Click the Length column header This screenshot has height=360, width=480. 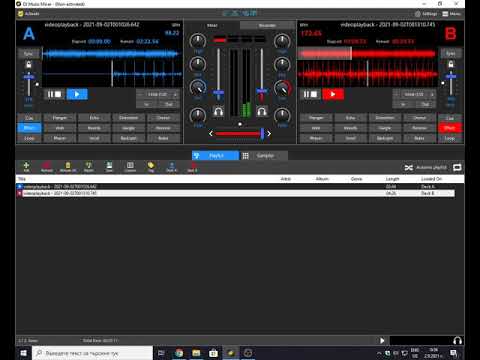coord(392,179)
